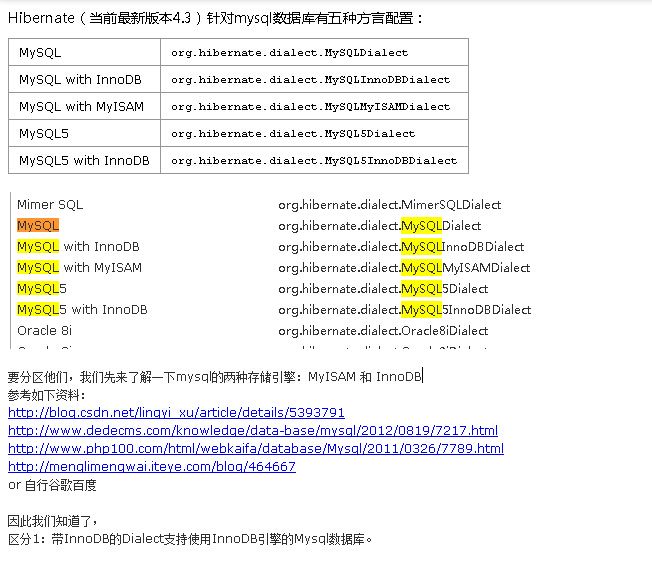Open the blog.csdn.net lingyi_xu article link

click(176, 413)
